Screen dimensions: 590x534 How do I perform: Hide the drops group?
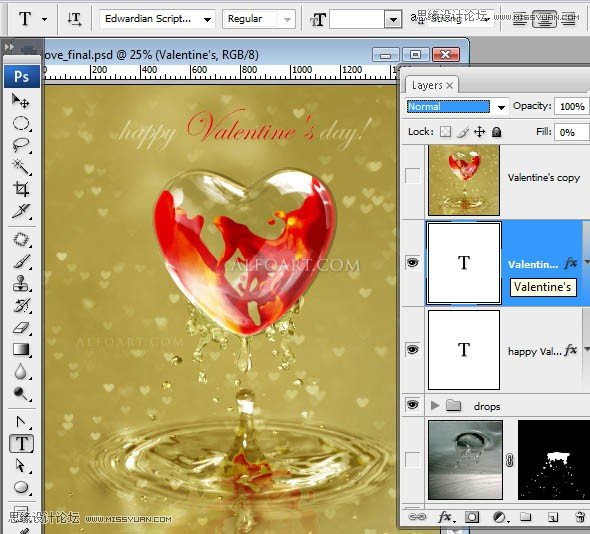click(412, 405)
